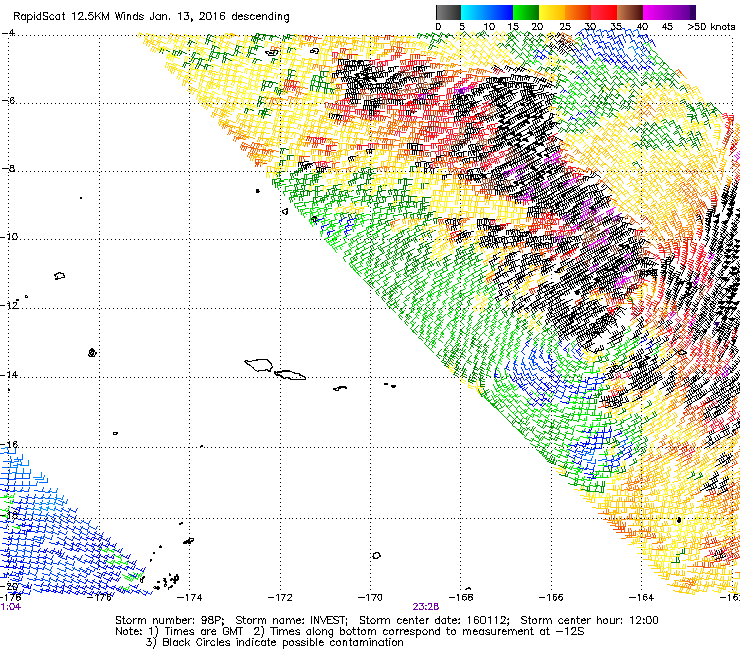Click the '-170' longitude axis label

coord(370,598)
